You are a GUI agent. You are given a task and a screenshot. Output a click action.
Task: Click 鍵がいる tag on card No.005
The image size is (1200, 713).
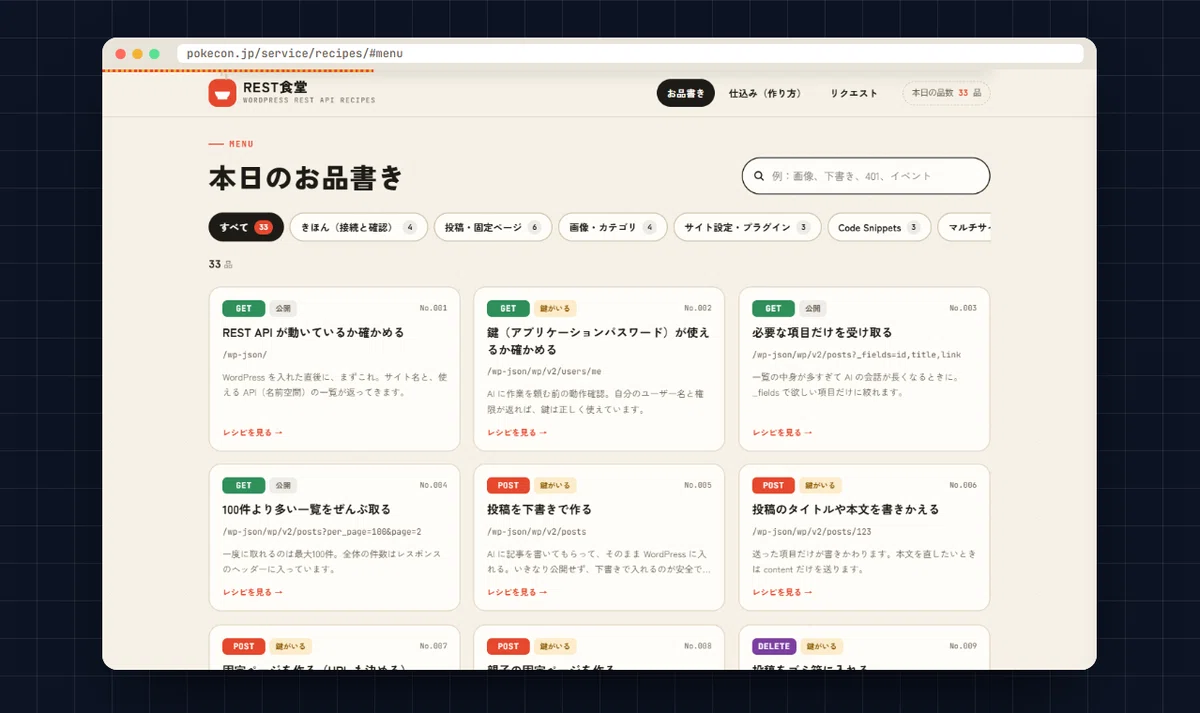tap(555, 485)
